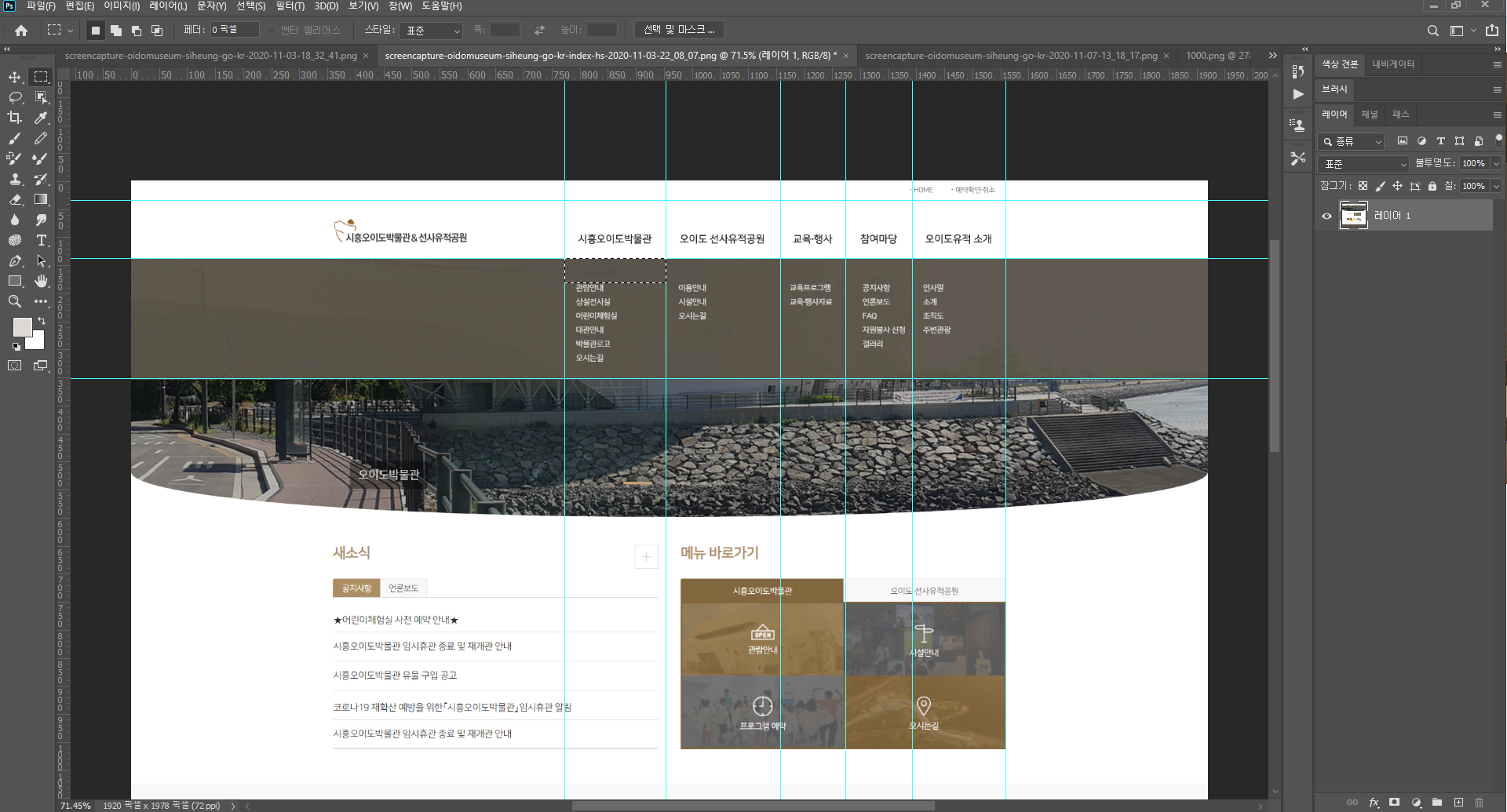Open the layer 종류 filter dropdown

pyautogui.click(x=1352, y=141)
